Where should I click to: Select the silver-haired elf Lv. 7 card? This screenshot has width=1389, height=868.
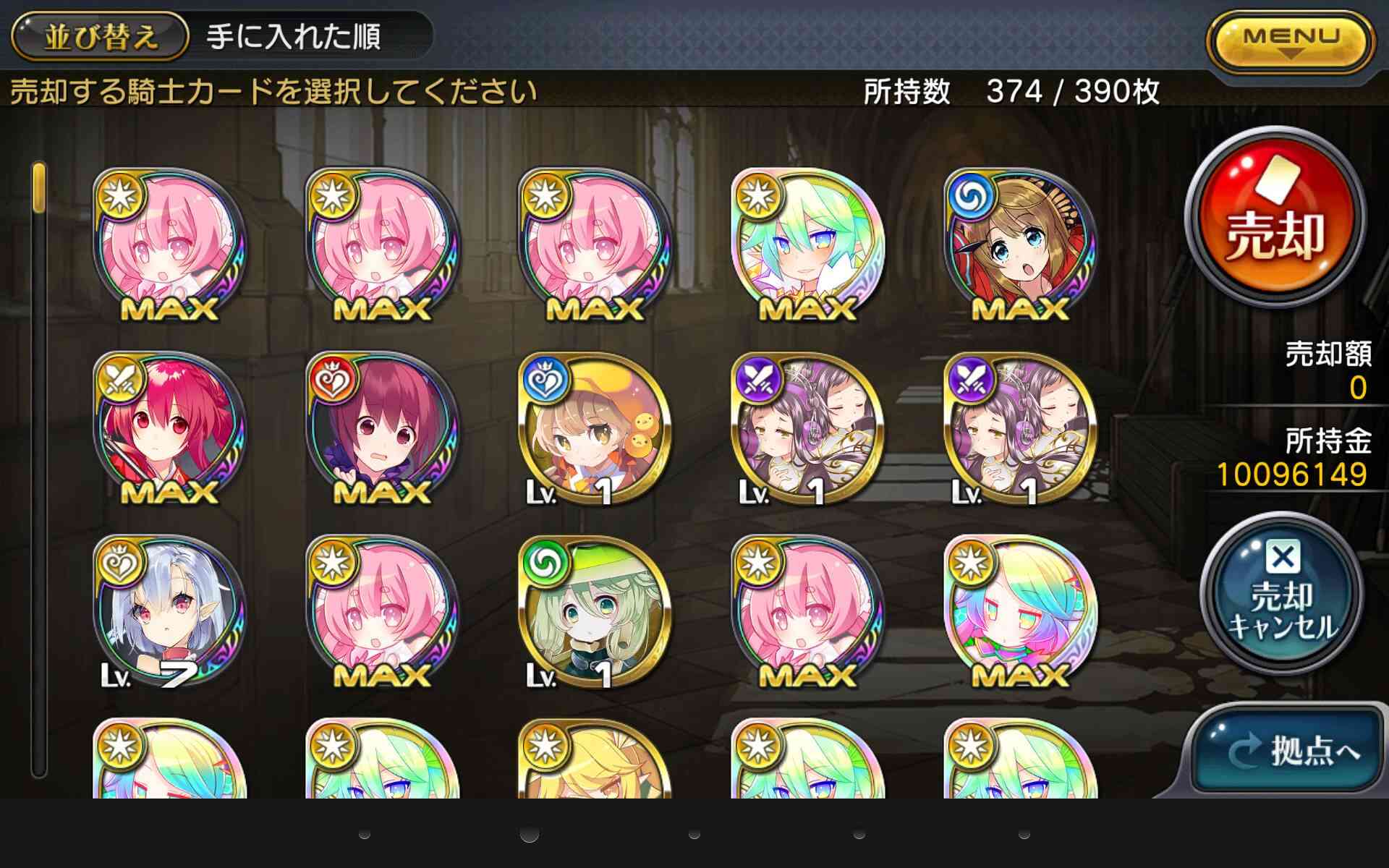pyautogui.click(x=169, y=612)
